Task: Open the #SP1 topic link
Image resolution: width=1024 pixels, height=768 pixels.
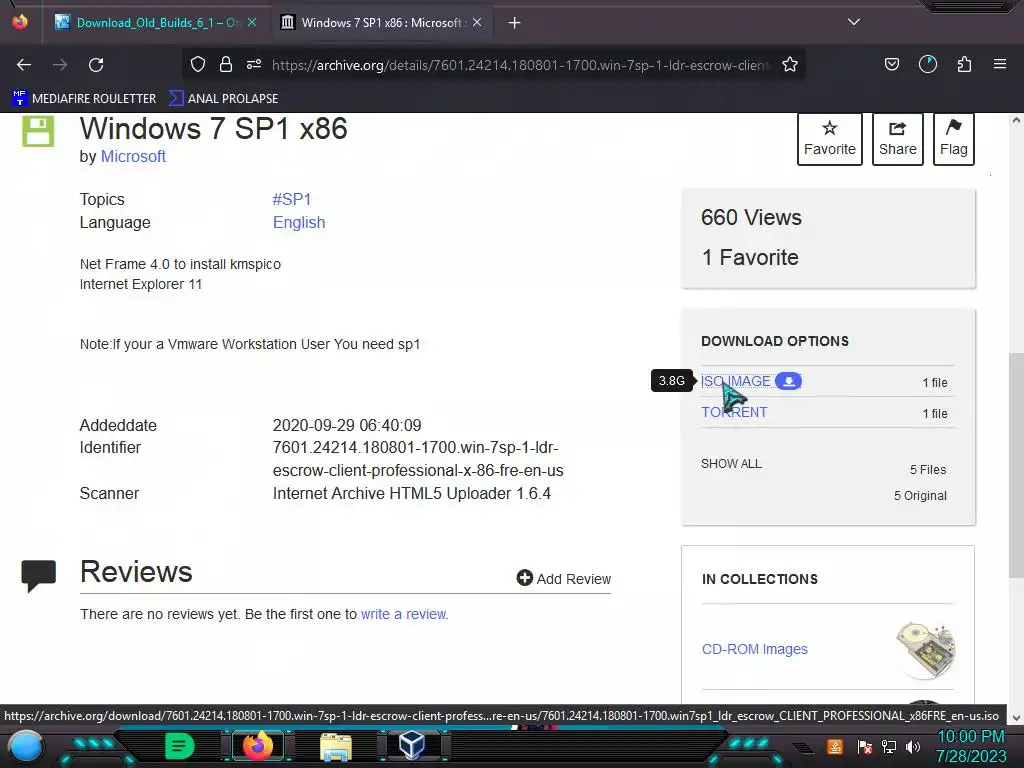Action: pyautogui.click(x=291, y=199)
